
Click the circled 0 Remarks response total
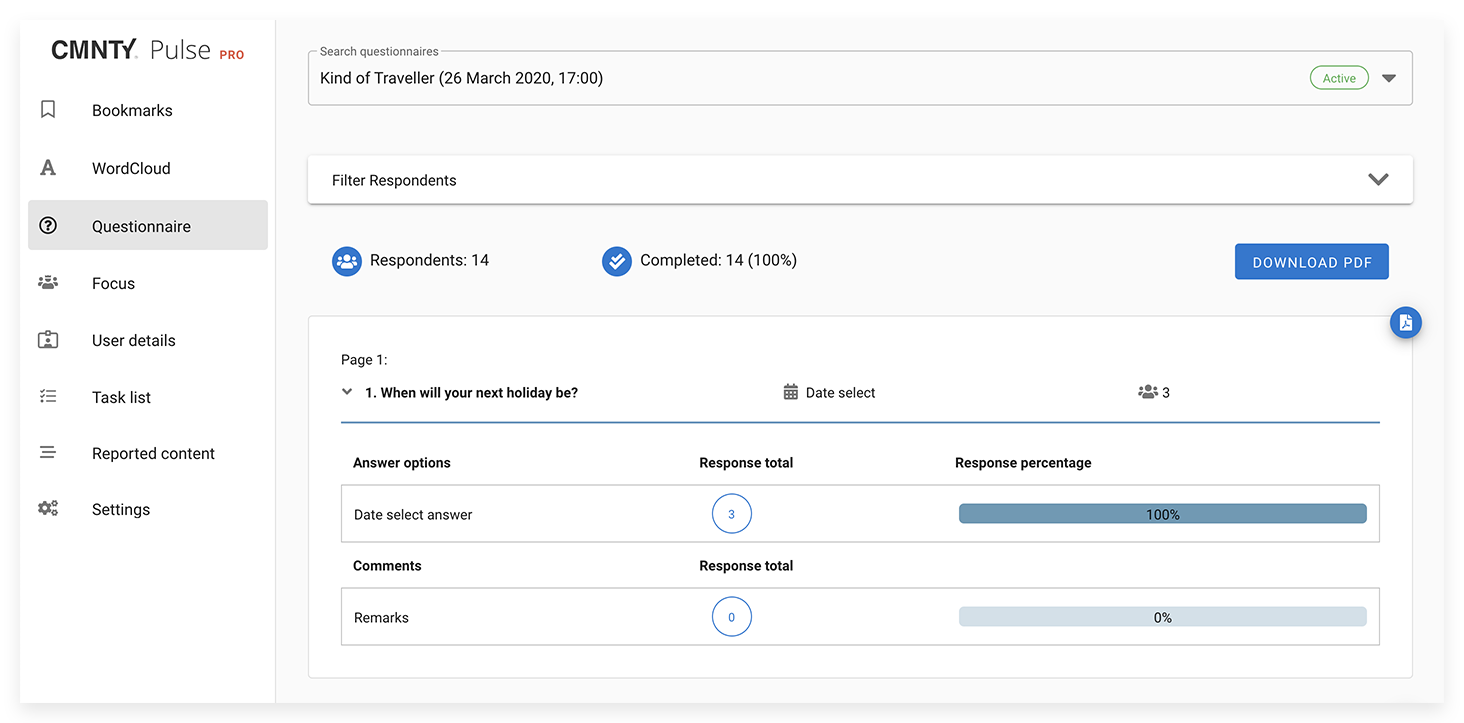tap(731, 617)
